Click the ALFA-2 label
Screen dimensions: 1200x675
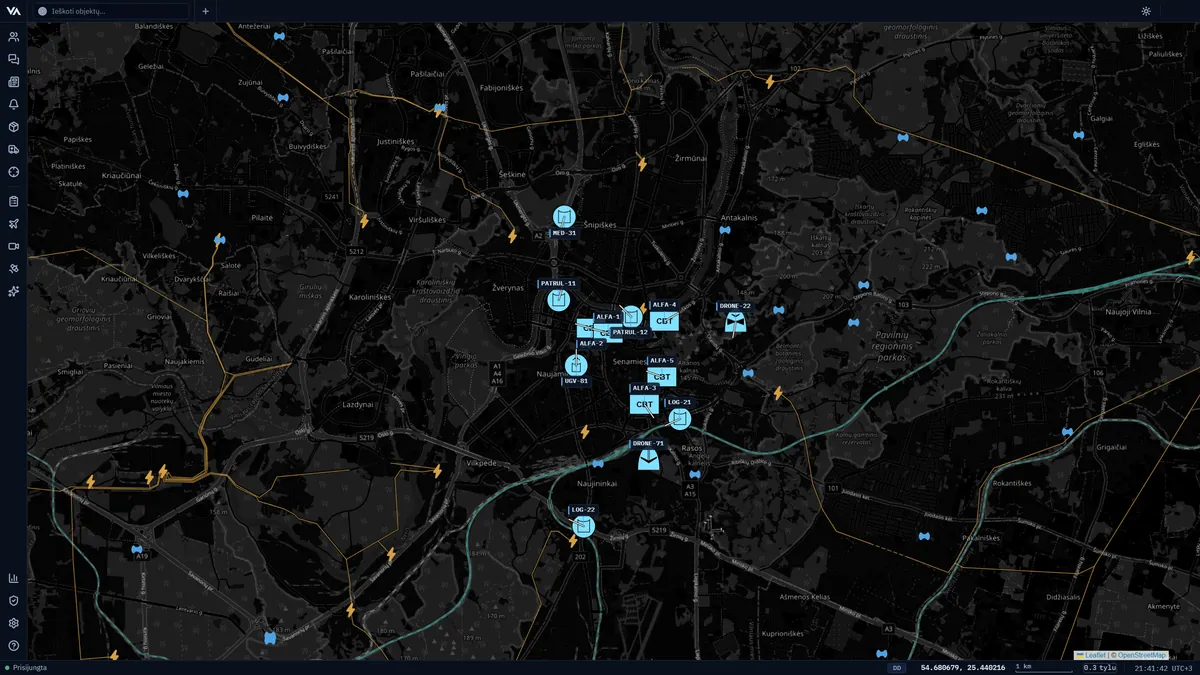point(591,343)
